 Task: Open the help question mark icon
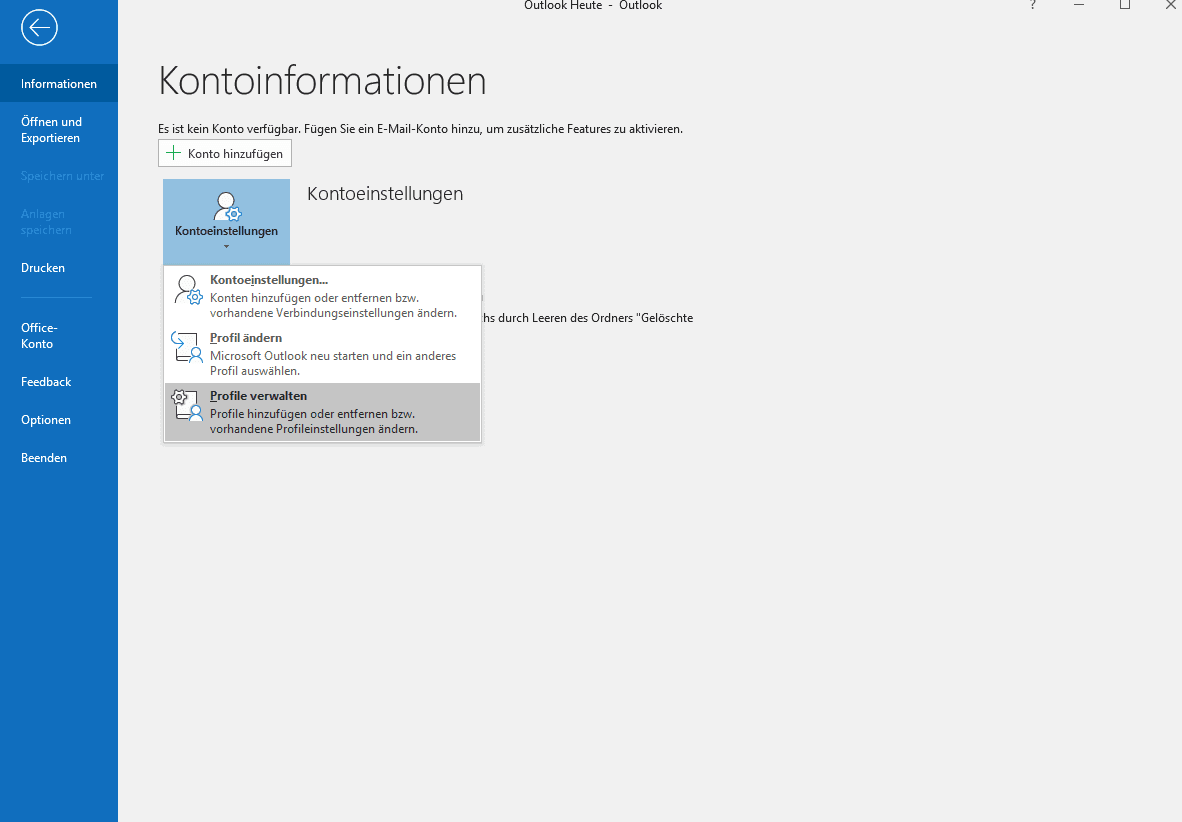coord(1033,5)
